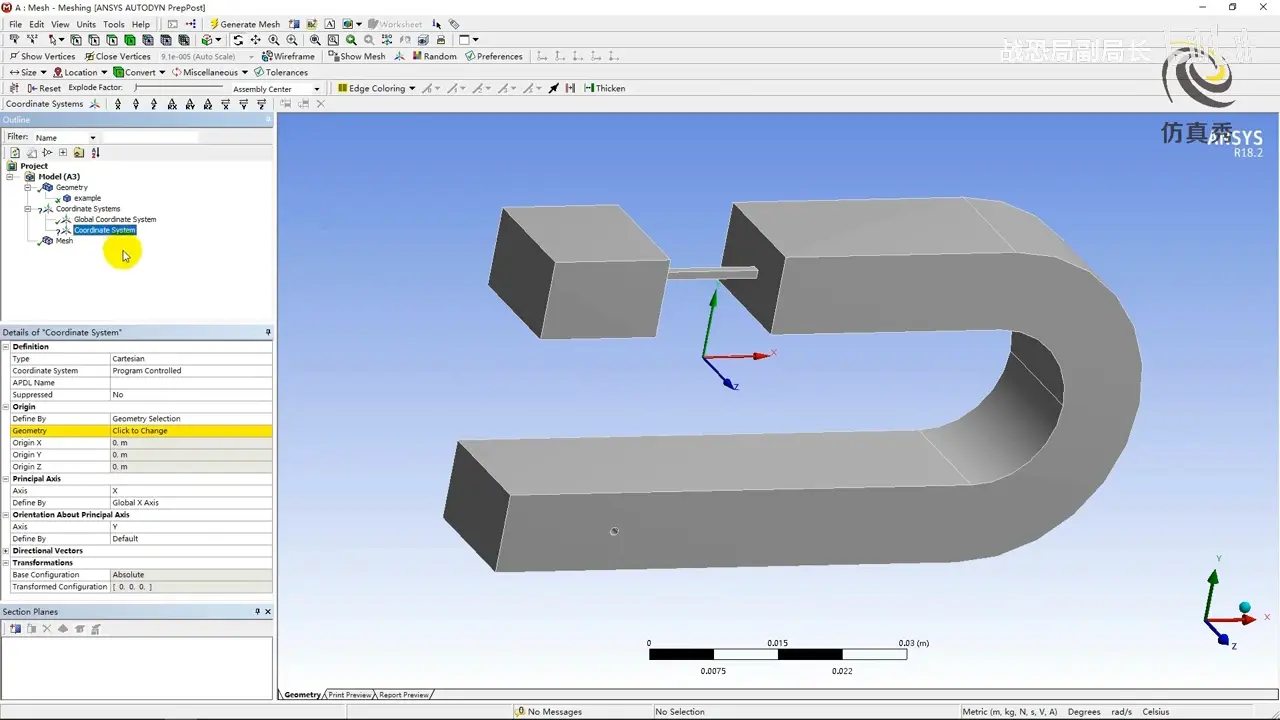
Task: Expand the Directional Vectors section
Action: pyautogui.click(x=6, y=551)
